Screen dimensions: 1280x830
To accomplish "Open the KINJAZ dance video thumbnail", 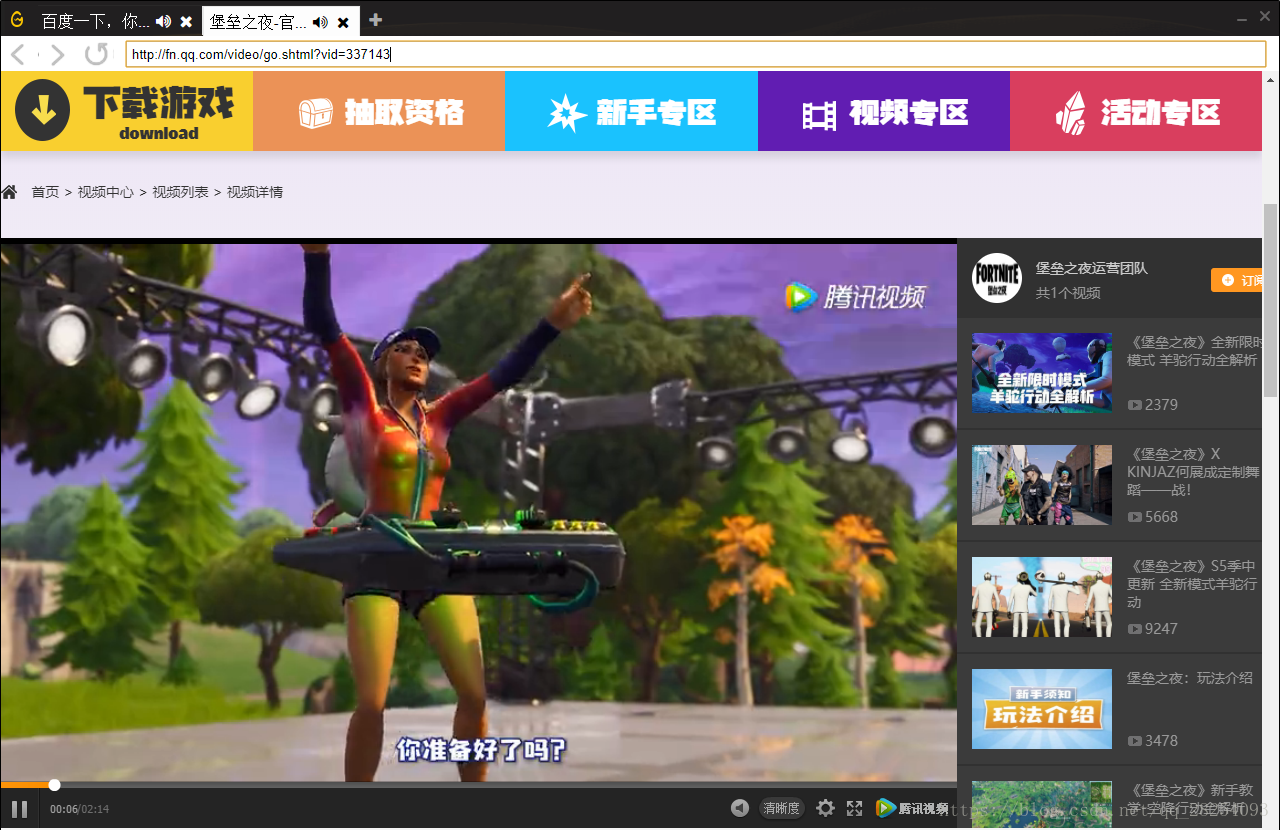I will pyautogui.click(x=1042, y=485).
